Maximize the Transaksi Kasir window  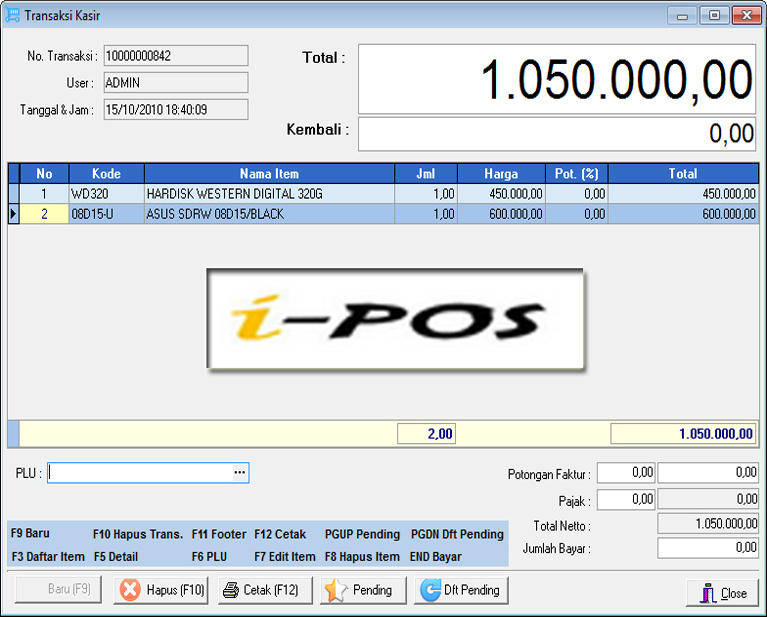[714, 16]
